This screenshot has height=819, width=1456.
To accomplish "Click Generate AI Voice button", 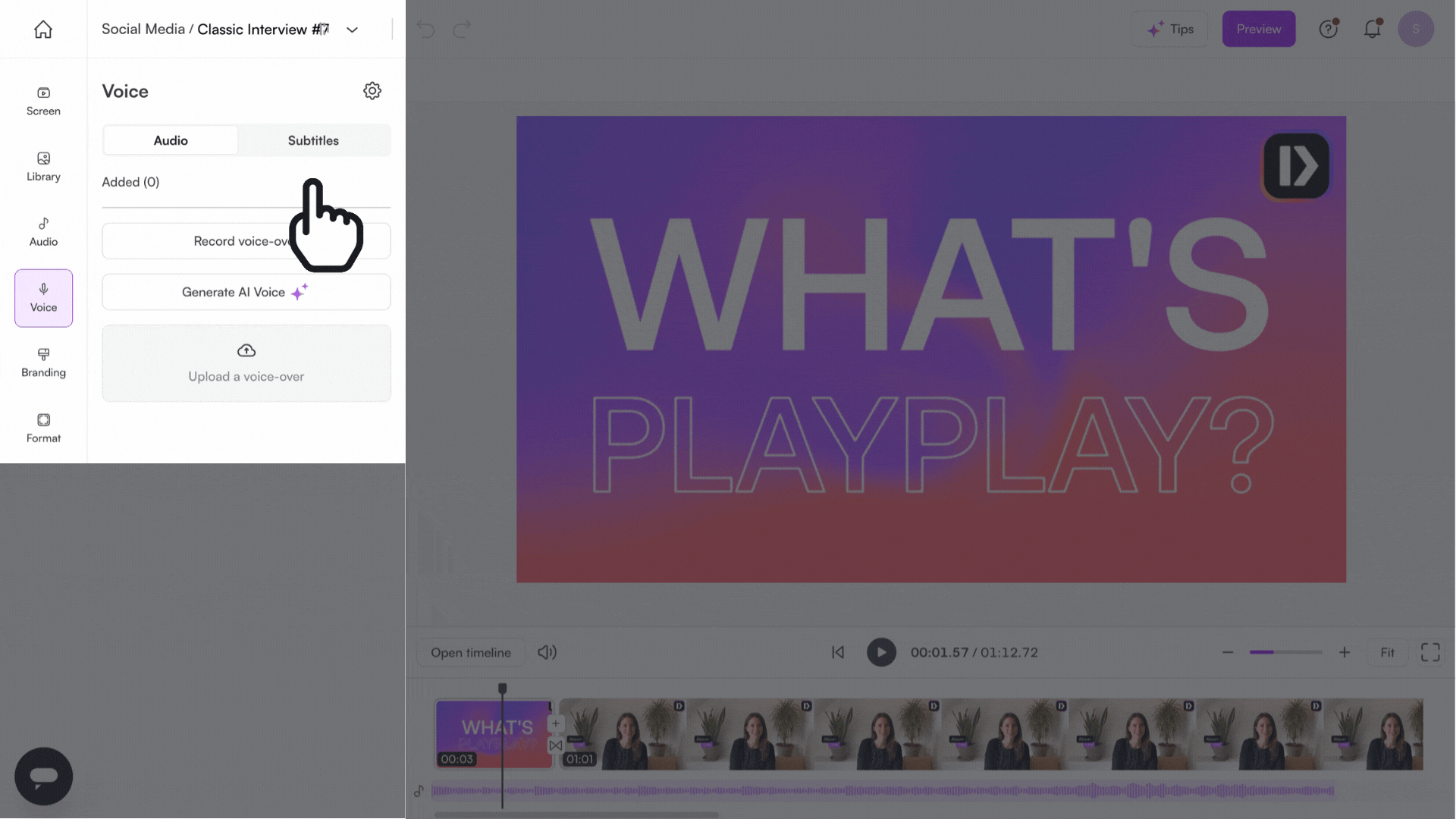I will pos(246,292).
